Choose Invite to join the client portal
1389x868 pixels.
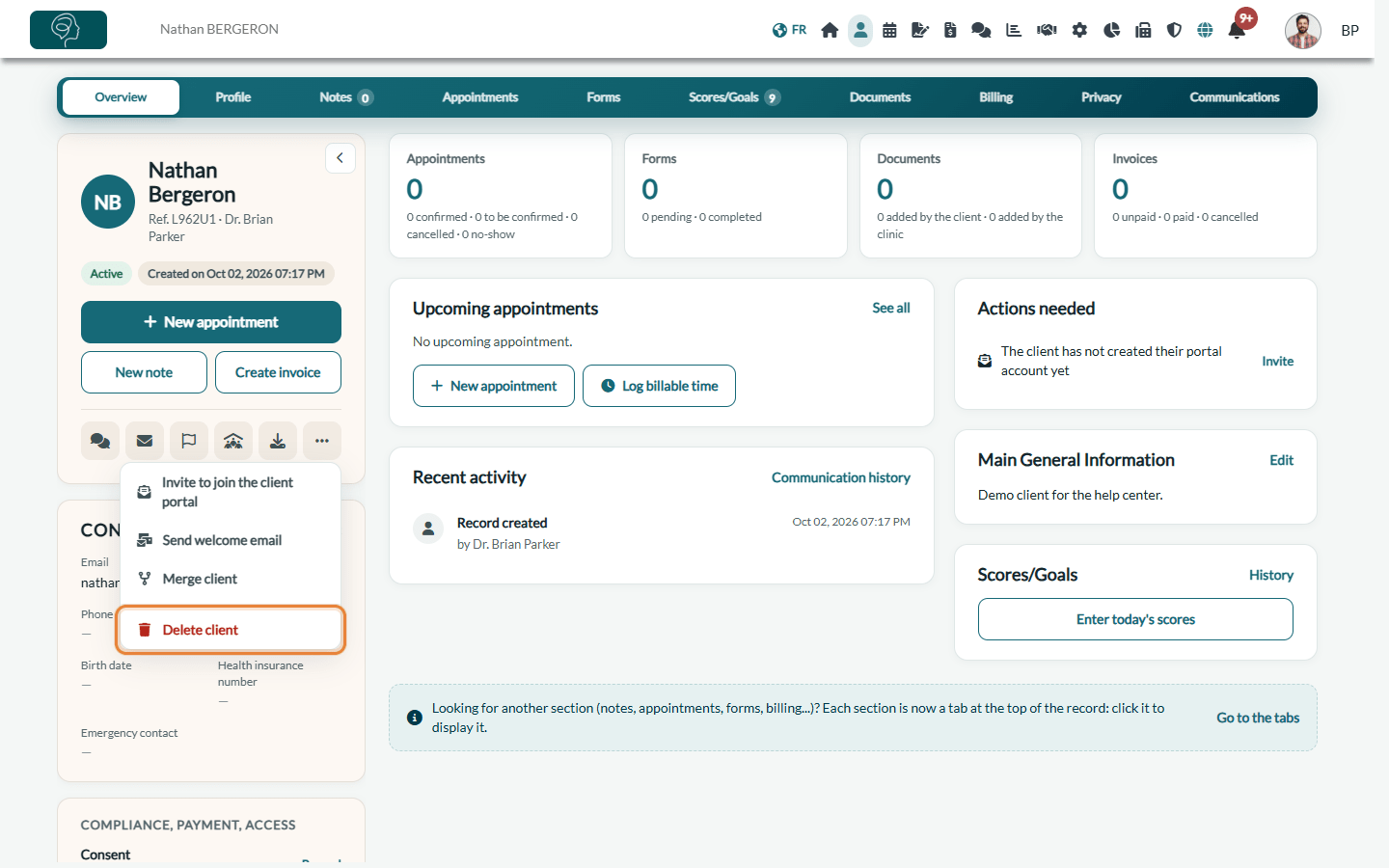tap(231, 492)
